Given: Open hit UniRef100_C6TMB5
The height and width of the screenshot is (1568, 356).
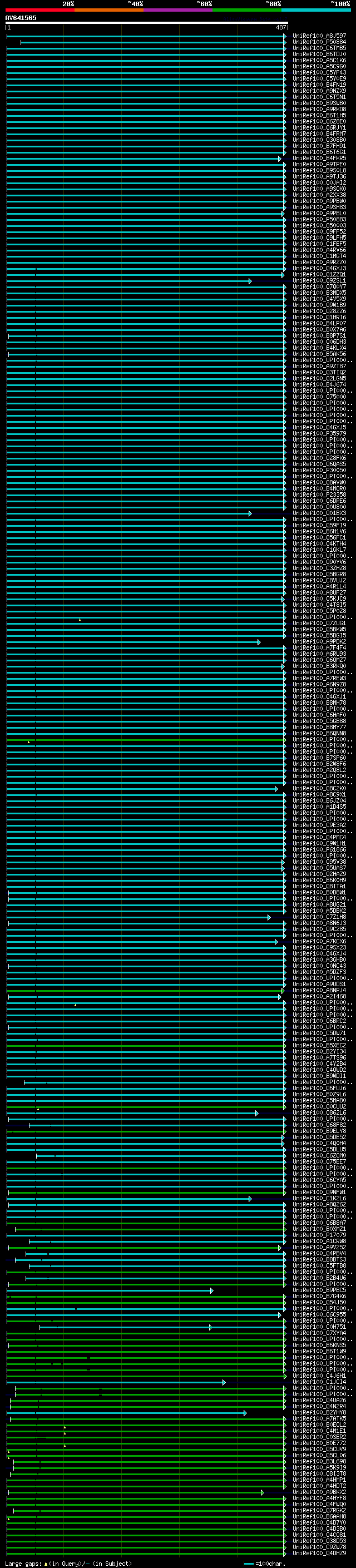Looking at the screenshot, I should (319, 48).
